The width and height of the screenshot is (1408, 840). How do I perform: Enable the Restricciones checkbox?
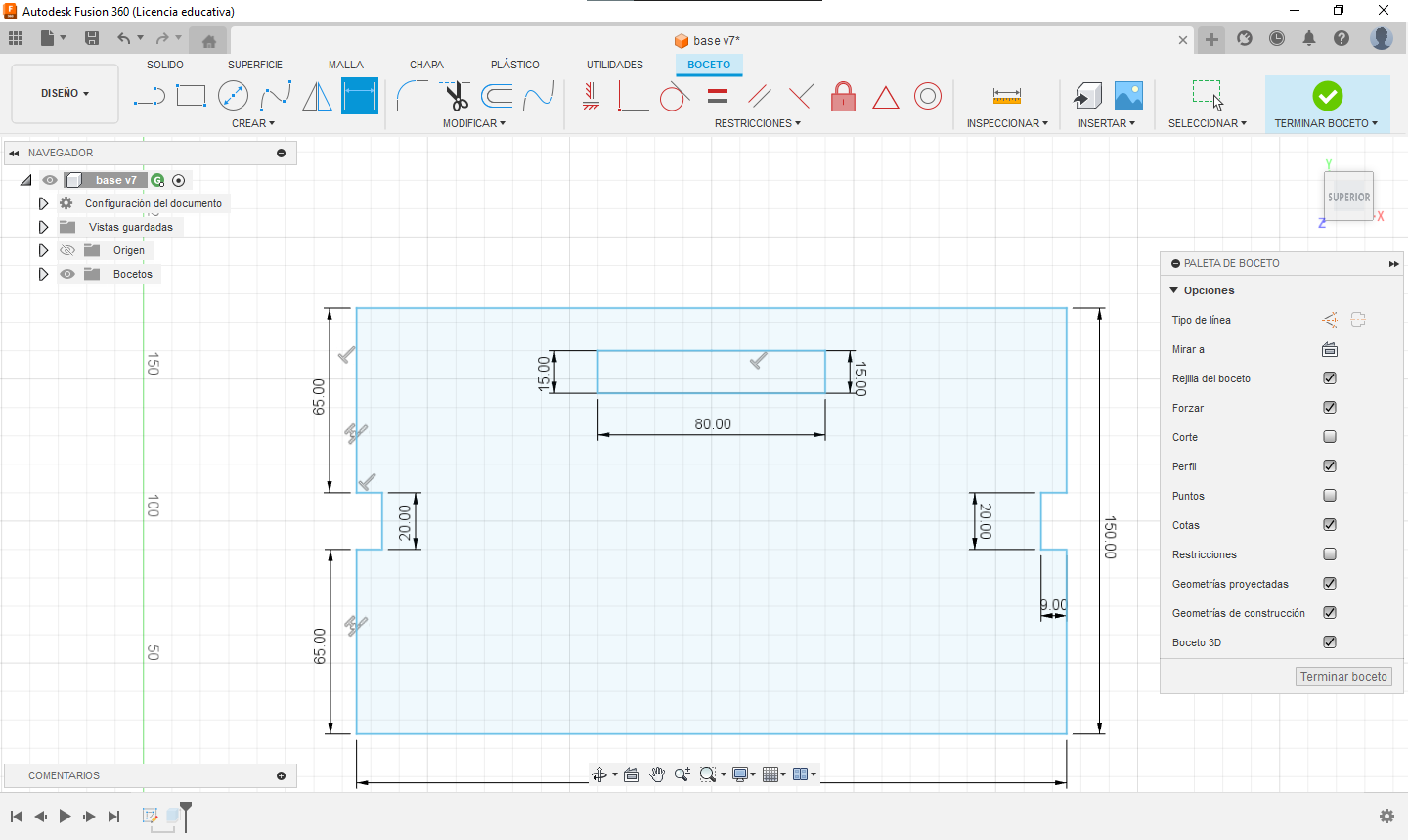(x=1330, y=554)
